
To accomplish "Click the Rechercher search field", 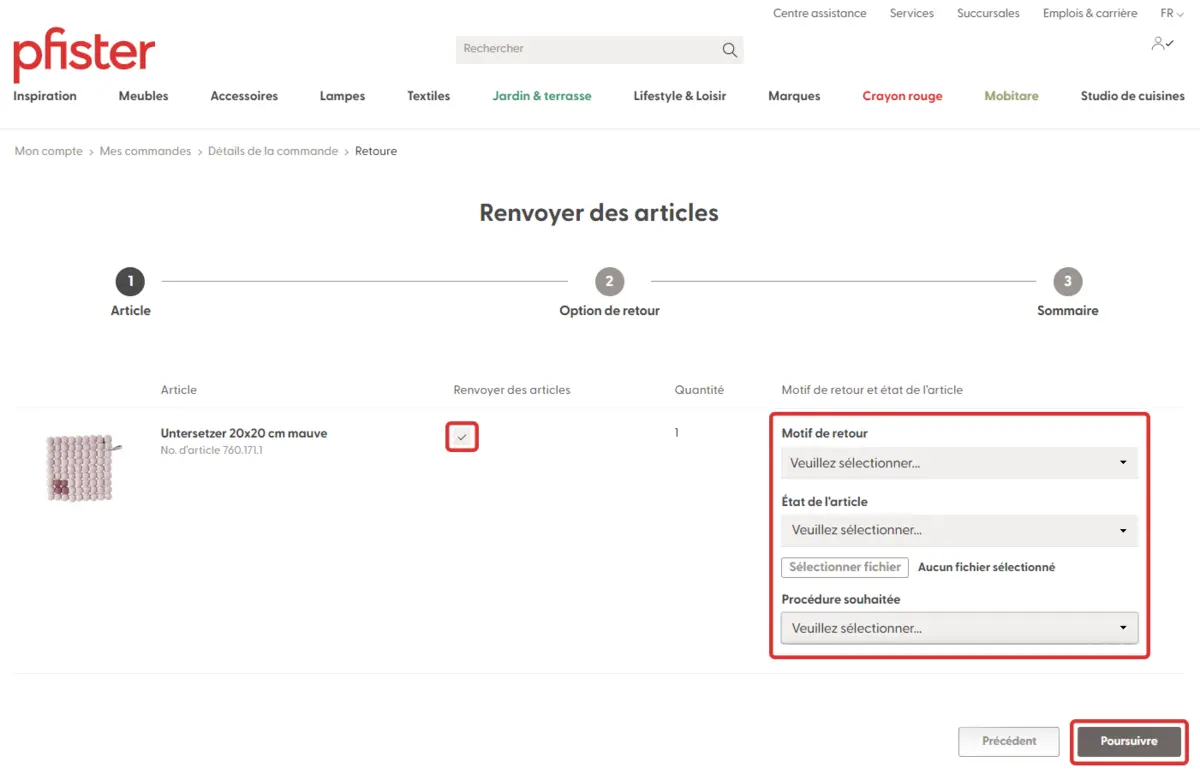I will pyautogui.click(x=585, y=49).
